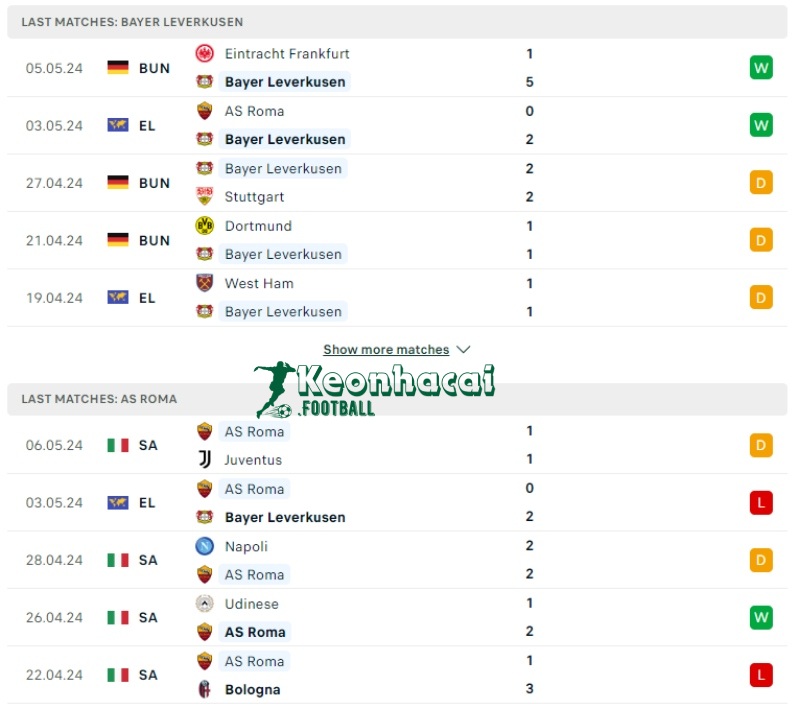Click the West Ham club crest
The height and width of the screenshot is (709, 800).
click(x=204, y=283)
